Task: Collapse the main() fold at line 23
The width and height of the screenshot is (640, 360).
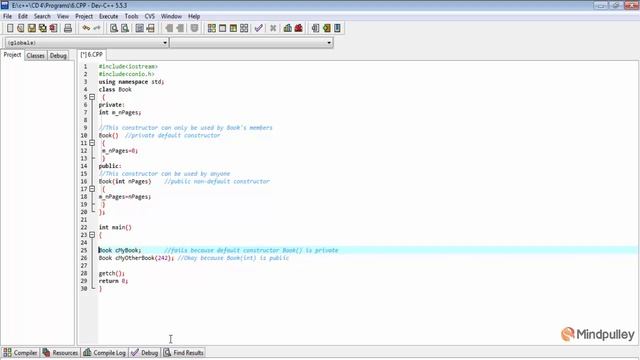Action: (x=92, y=235)
